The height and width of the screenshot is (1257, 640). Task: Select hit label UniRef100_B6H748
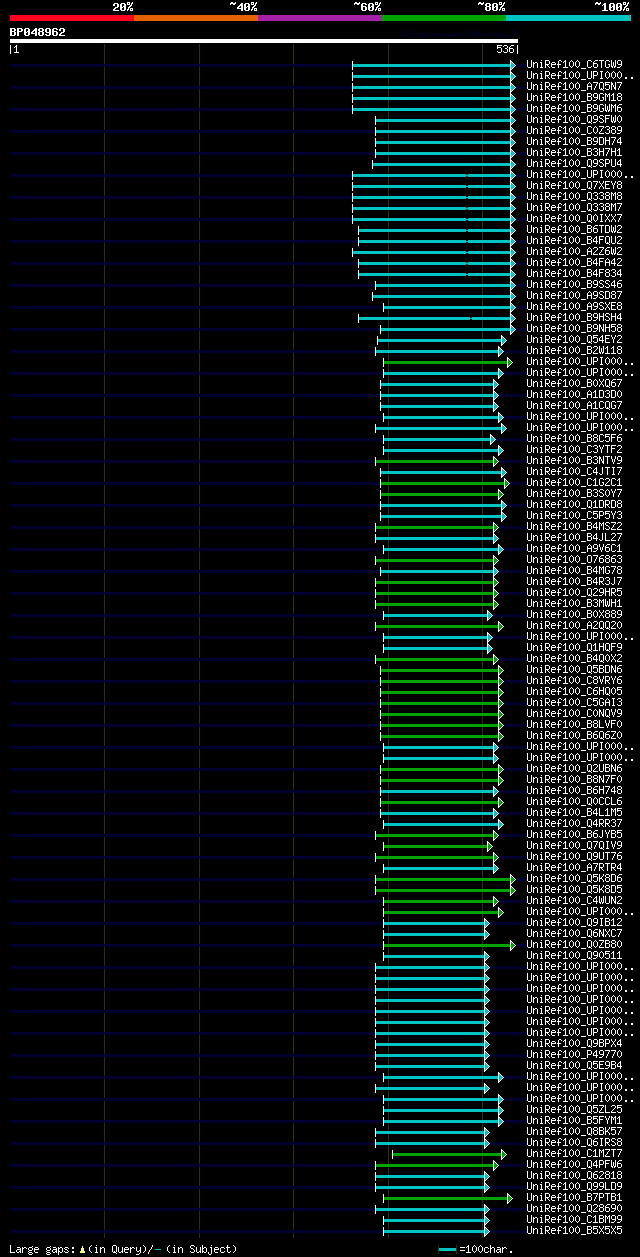575,791
